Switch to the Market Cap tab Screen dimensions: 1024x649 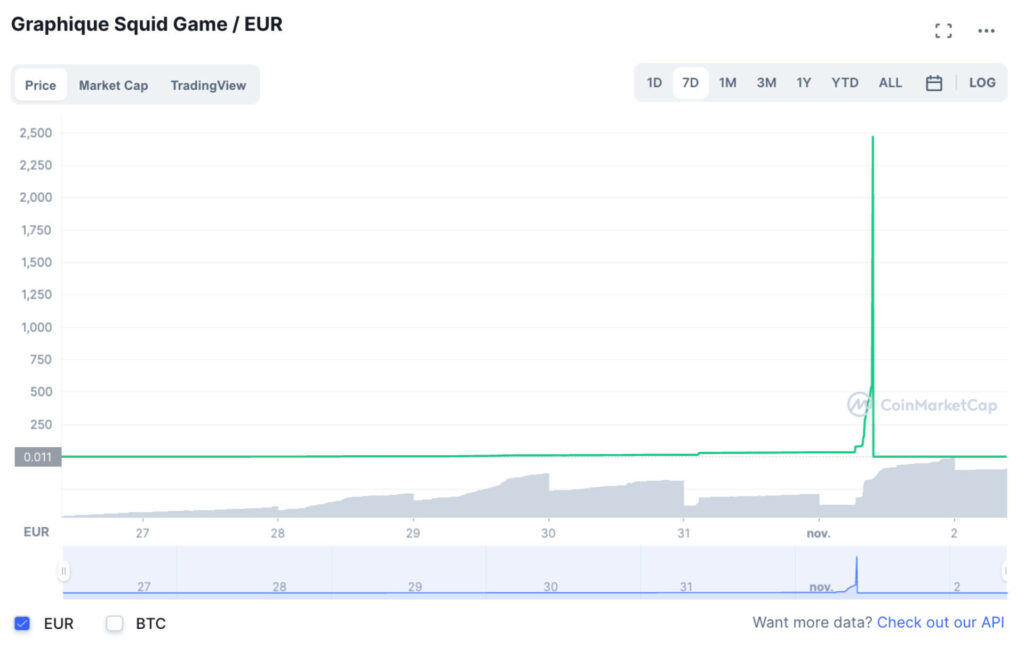pos(113,85)
